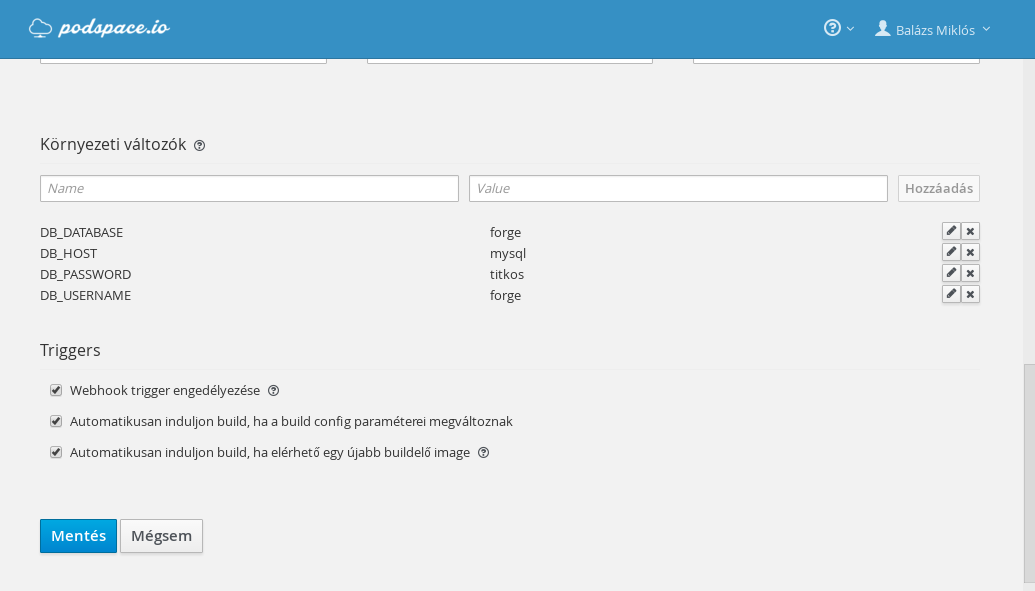Edit the DB_USERNAME variable

(x=951, y=294)
